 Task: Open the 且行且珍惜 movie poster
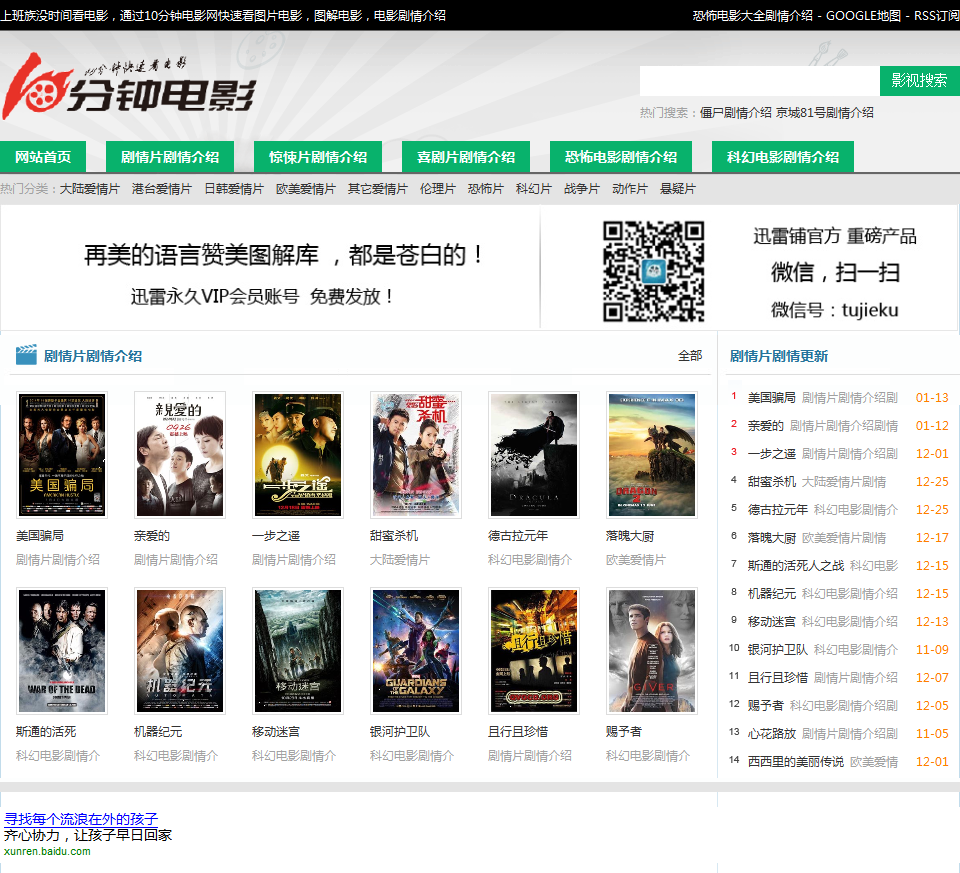coord(534,651)
